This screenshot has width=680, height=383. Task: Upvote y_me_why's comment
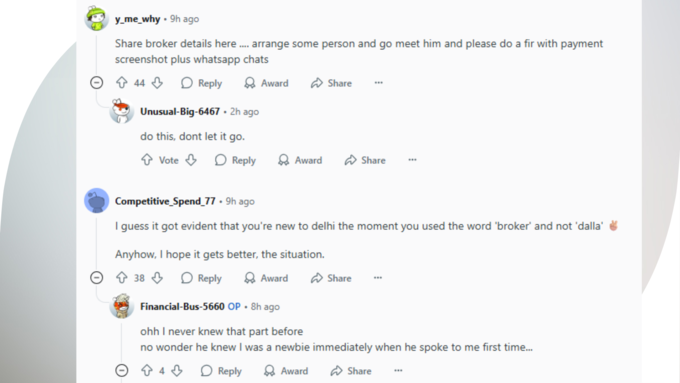(122, 83)
